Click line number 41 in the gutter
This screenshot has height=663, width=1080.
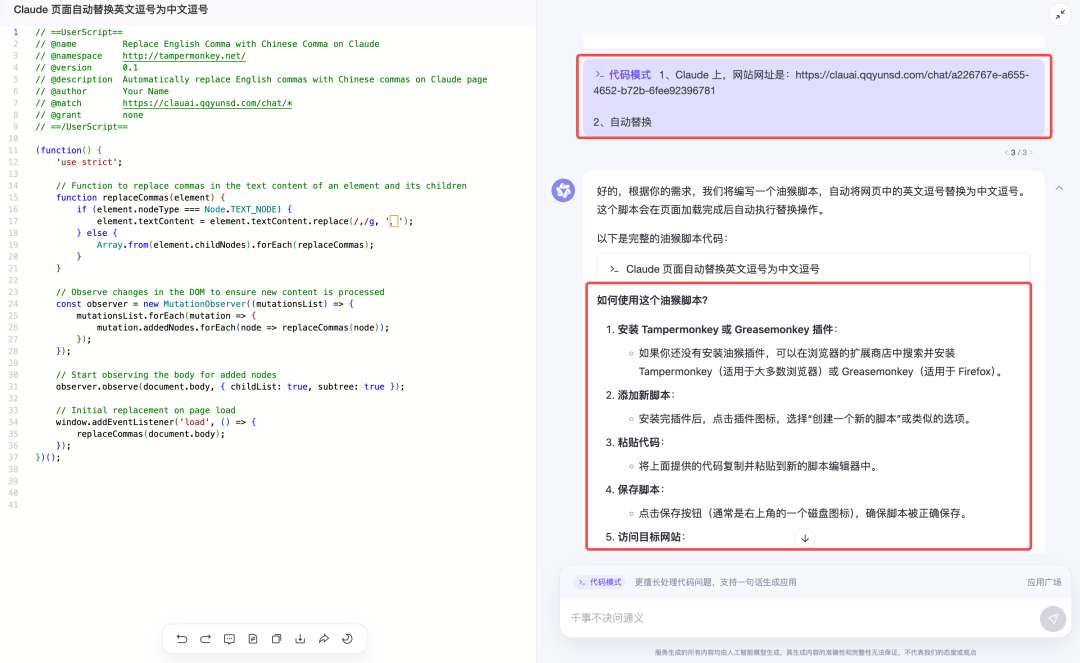coord(13,505)
